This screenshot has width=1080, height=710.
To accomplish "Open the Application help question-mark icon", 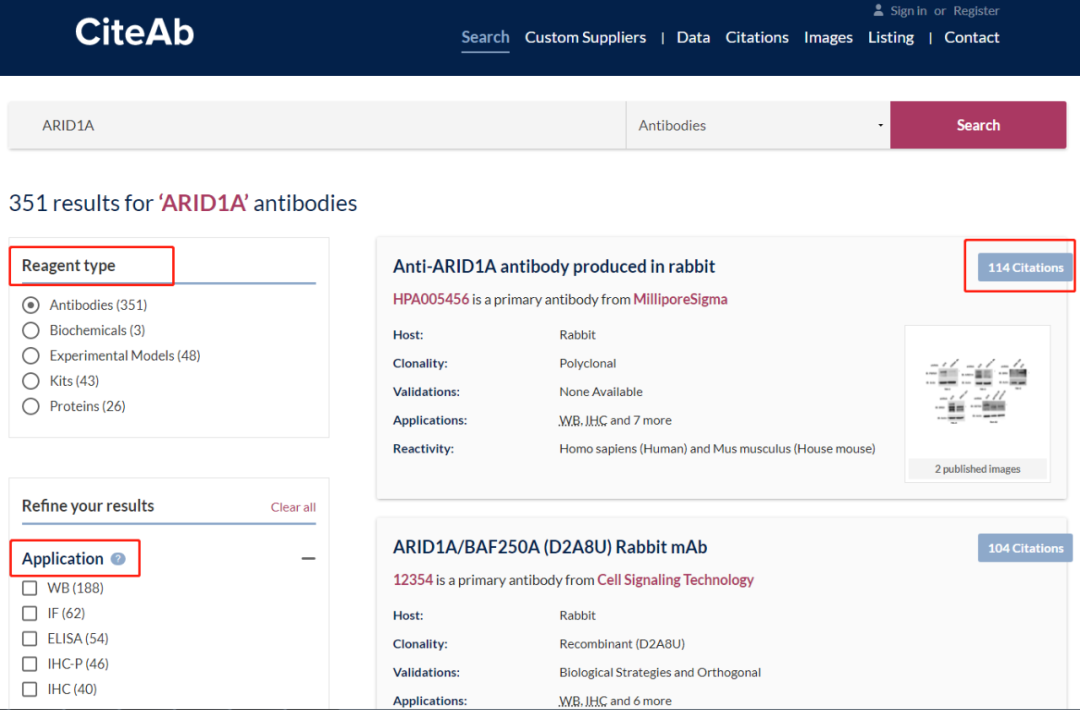I will tap(118, 558).
